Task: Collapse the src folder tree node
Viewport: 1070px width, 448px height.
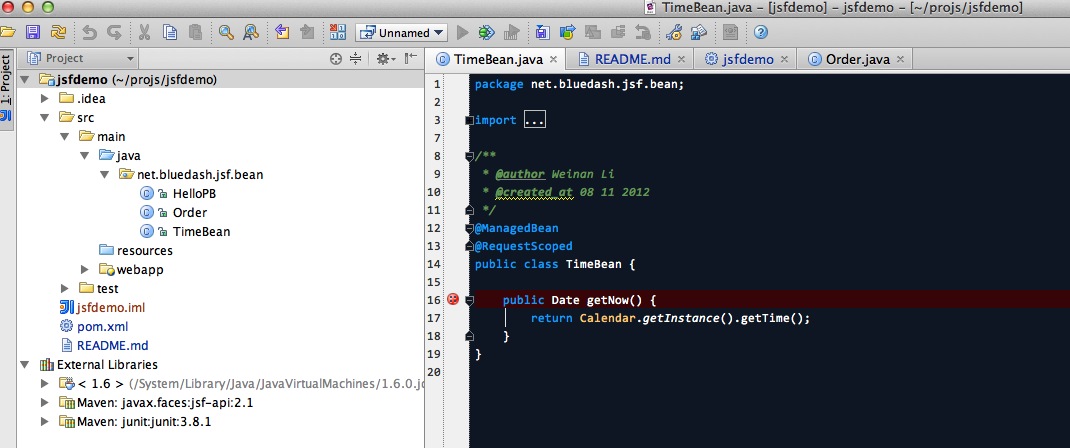Action: pos(44,117)
